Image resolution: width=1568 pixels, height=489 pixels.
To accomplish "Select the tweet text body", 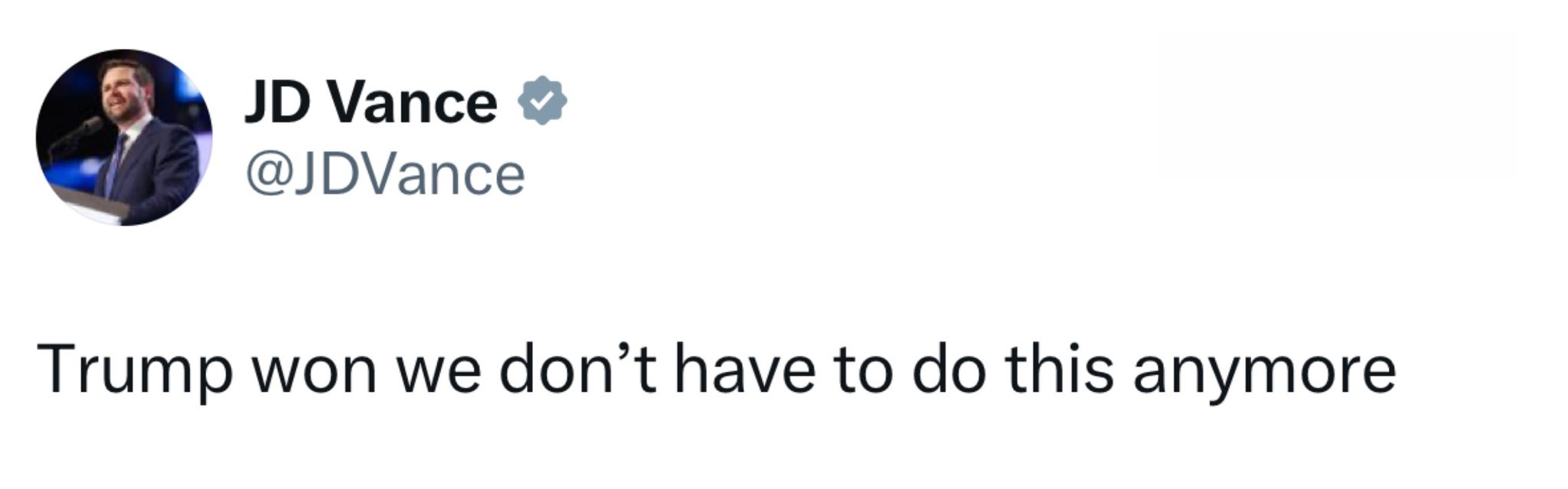I will (717, 370).
